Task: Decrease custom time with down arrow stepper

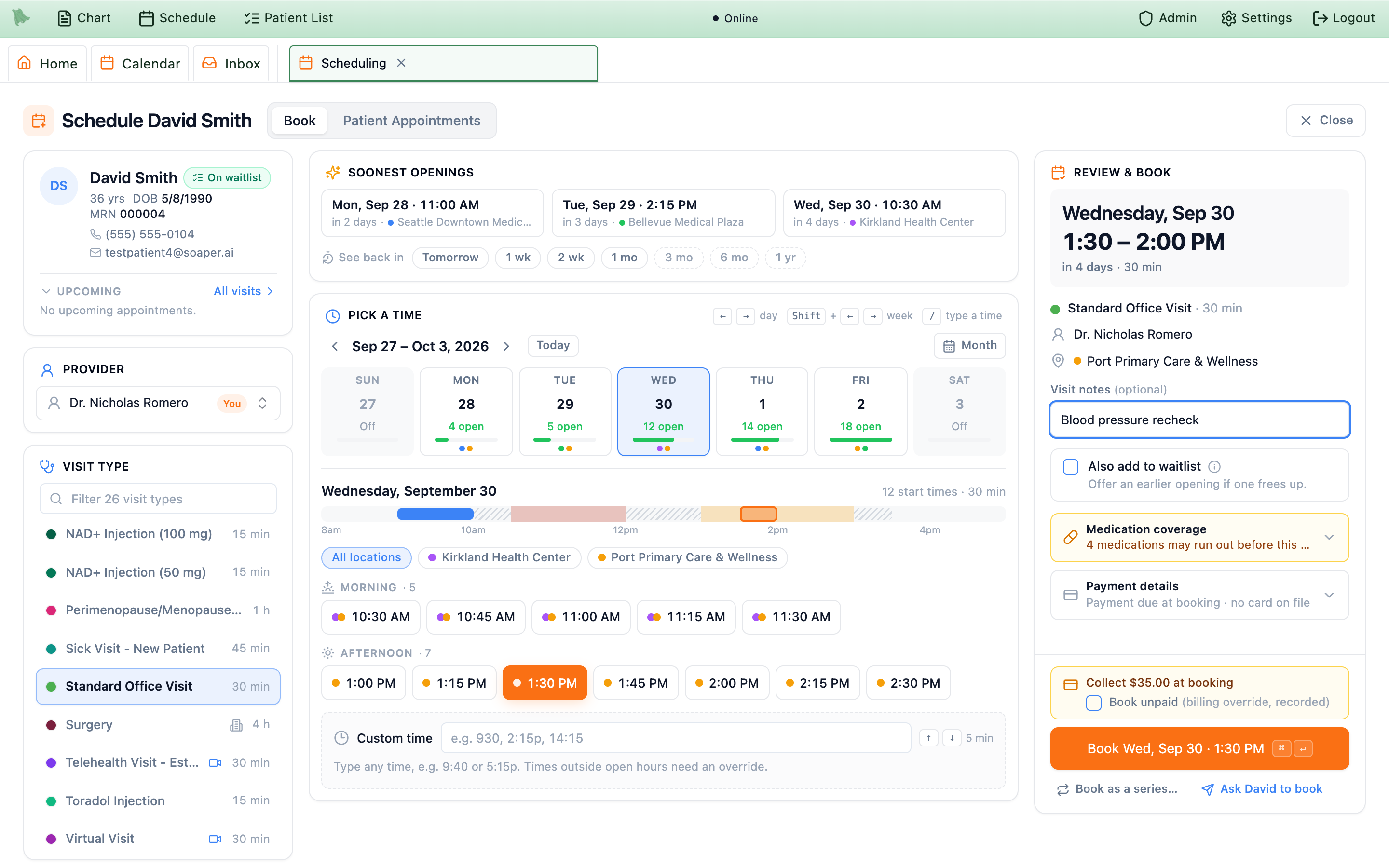Action: click(952, 738)
